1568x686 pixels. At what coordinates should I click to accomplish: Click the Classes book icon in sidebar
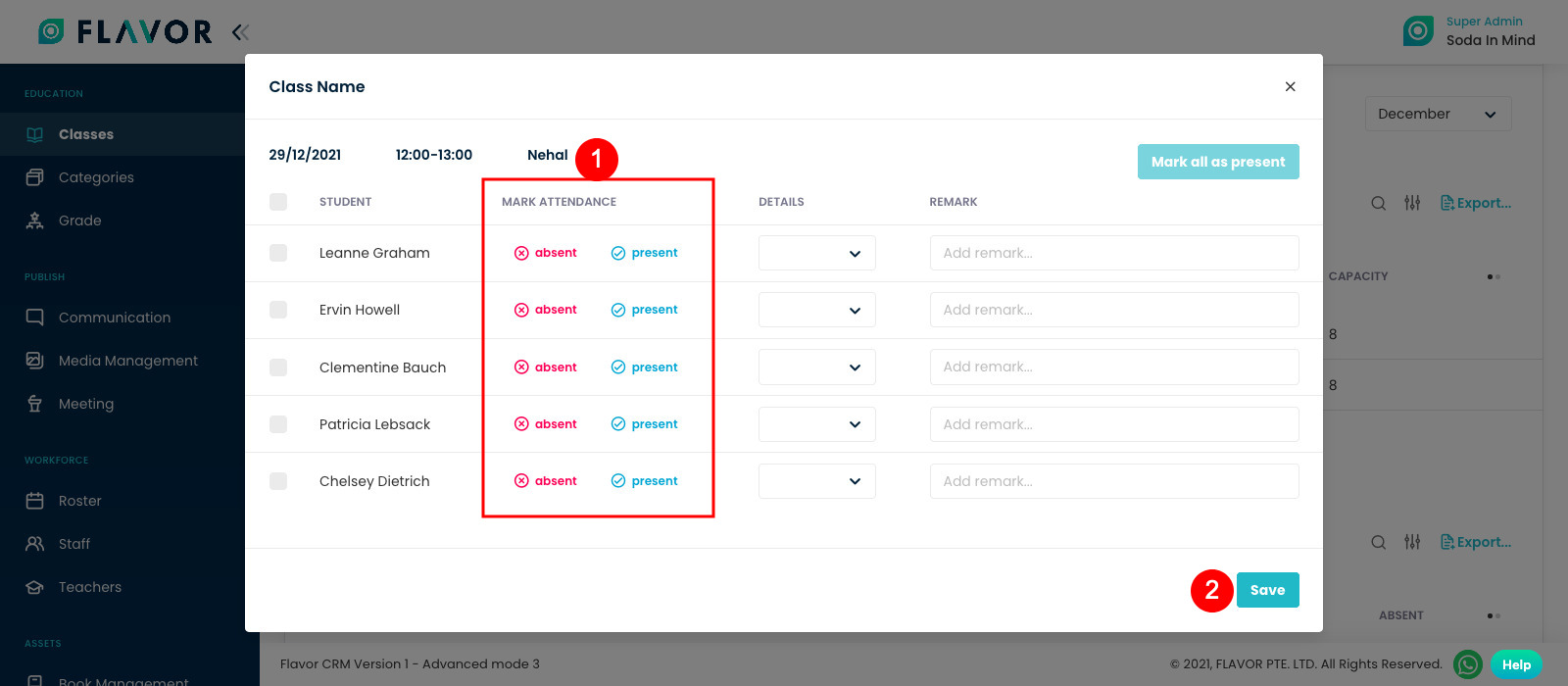tap(35, 134)
